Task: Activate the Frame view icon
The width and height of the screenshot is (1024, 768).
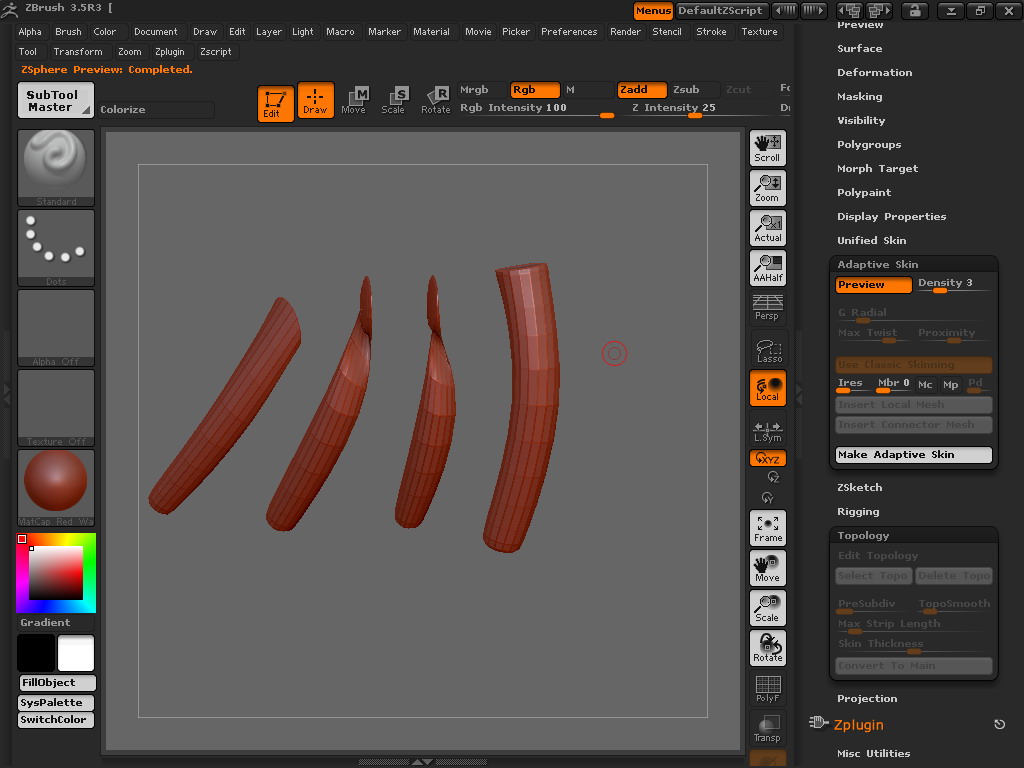Action: 767,528
